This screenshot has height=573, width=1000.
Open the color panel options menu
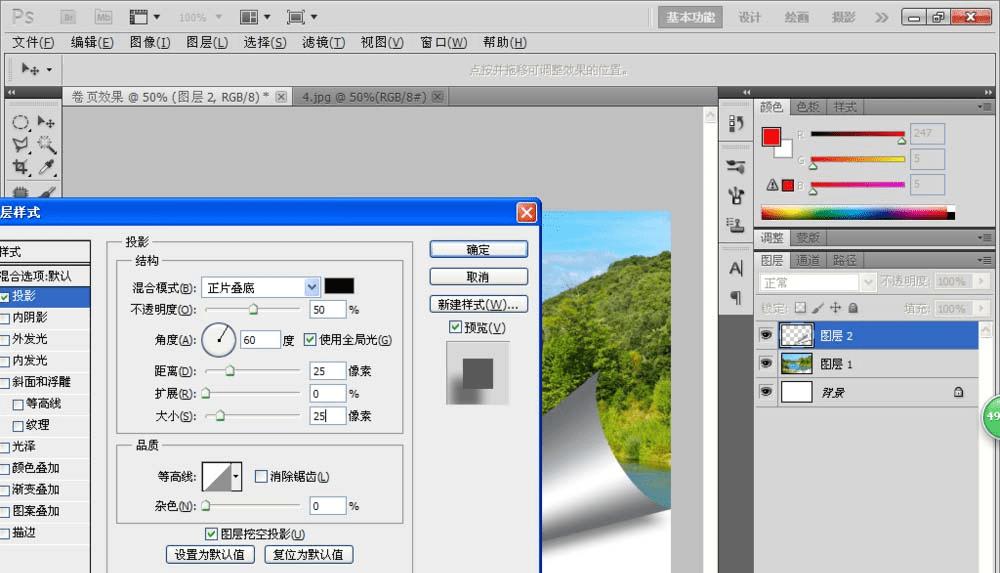[x=986, y=107]
